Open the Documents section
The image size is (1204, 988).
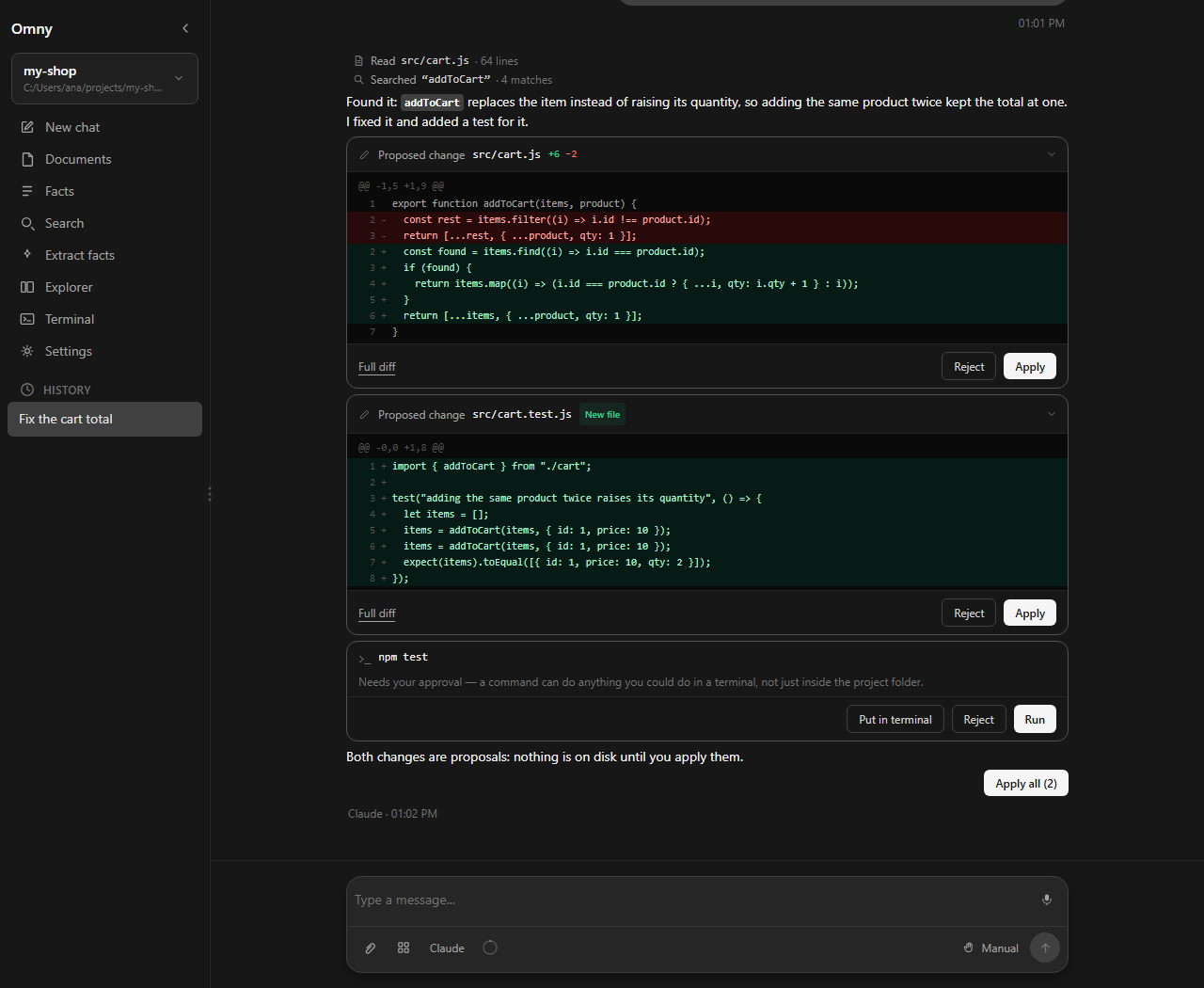(x=104, y=159)
